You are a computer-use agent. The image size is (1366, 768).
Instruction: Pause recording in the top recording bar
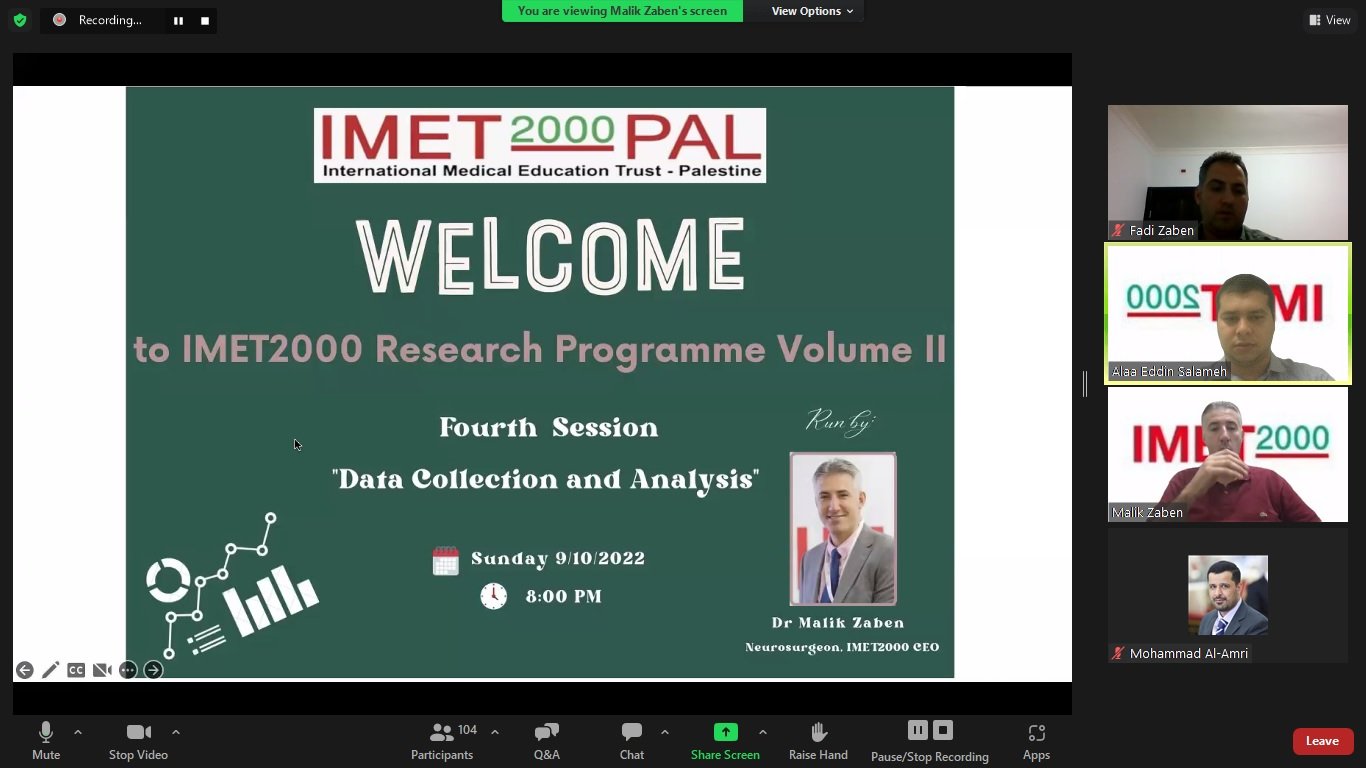pyautogui.click(x=178, y=21)
